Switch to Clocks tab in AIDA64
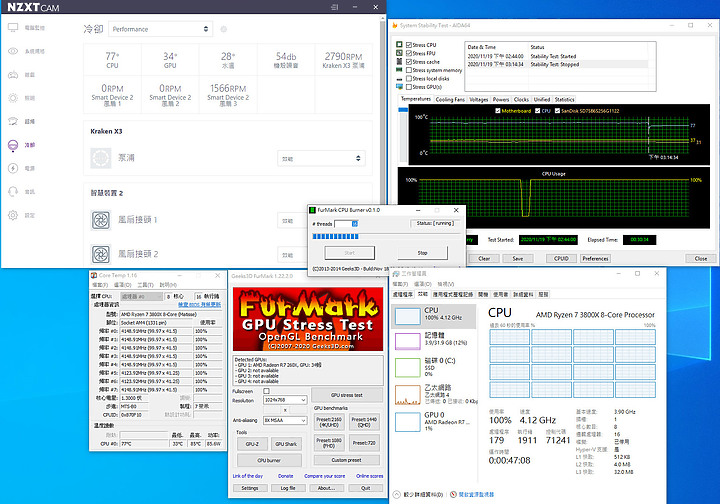This screenshot has width=720, height=504. click(x=521, y=100)
